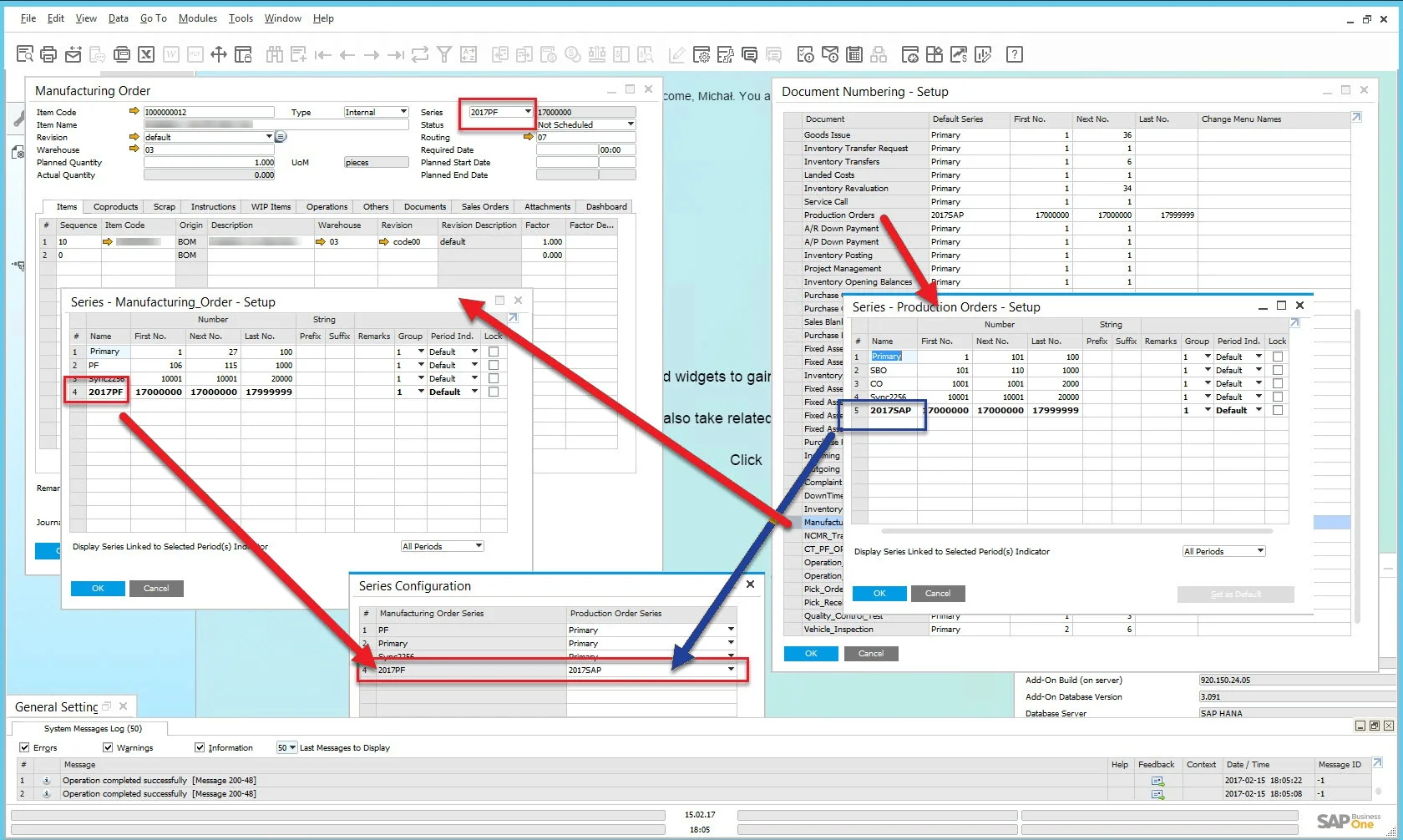Screen dimensions: 1403x840
Task: Click the Print icon in toolbar
Action: (48, 55)
